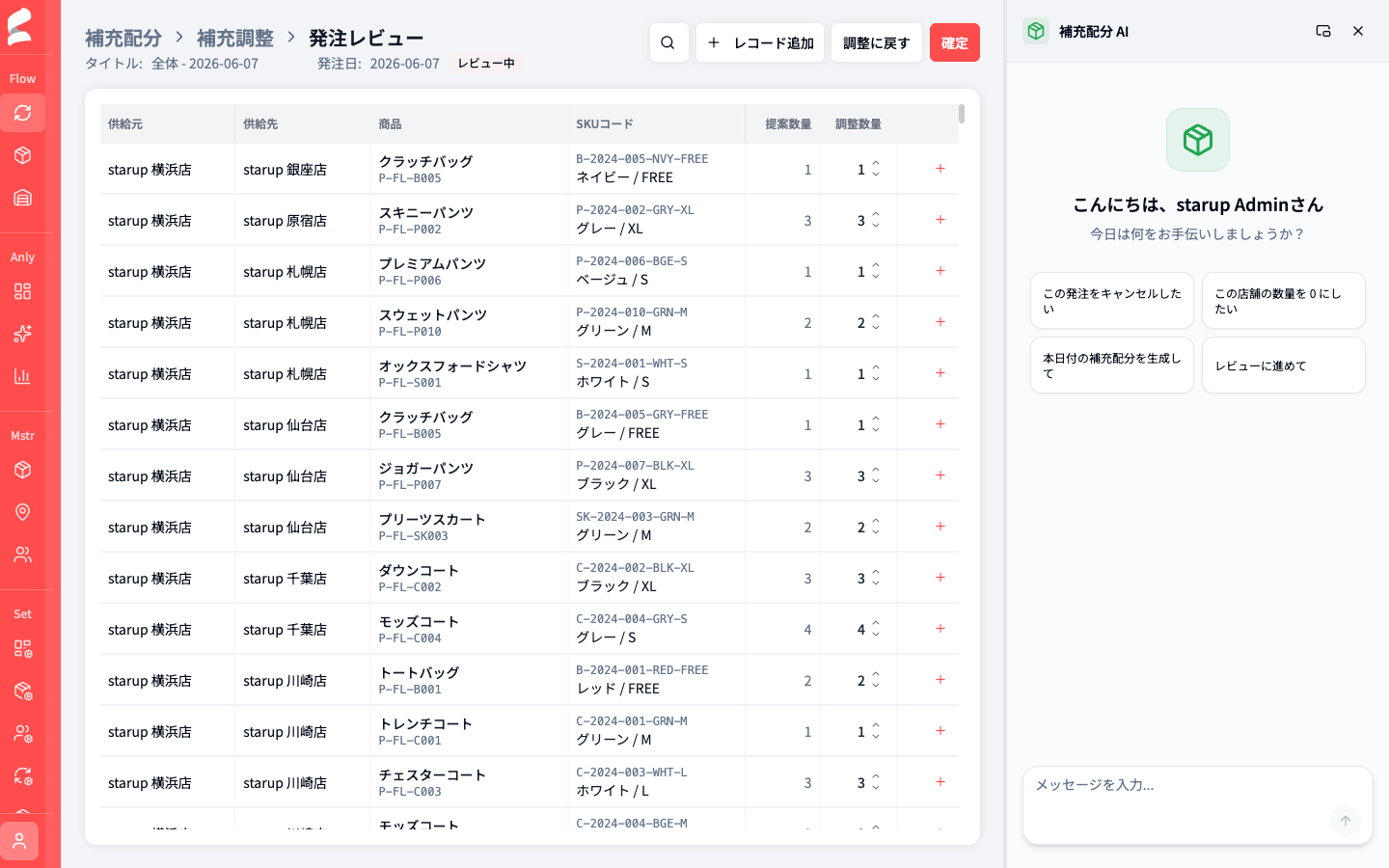Open the Mstr location pin icon
The width and height of the screenshot is (1389, 868).
pyautogui.click(x=22, y=512)
